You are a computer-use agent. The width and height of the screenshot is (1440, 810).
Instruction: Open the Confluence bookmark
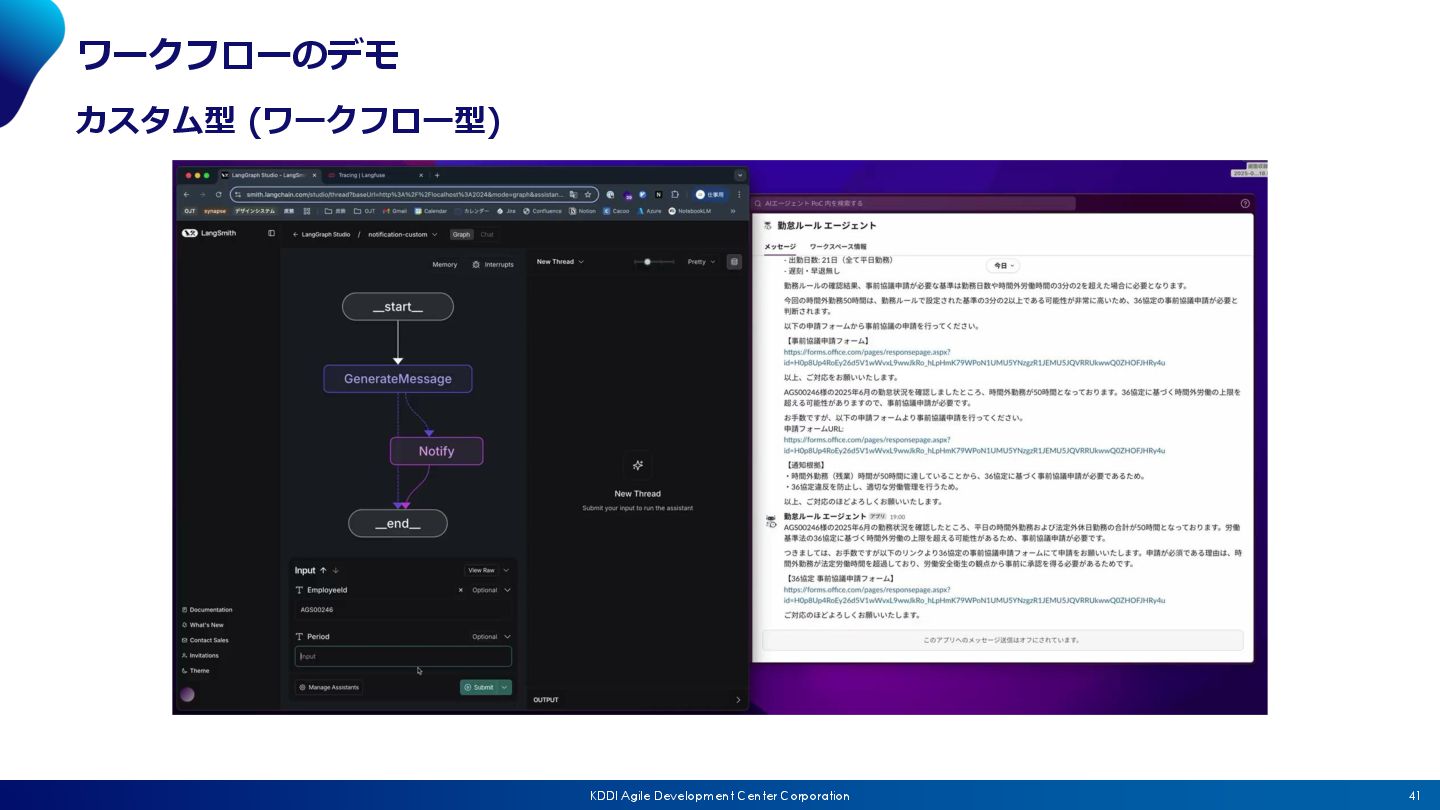[542, 211]
